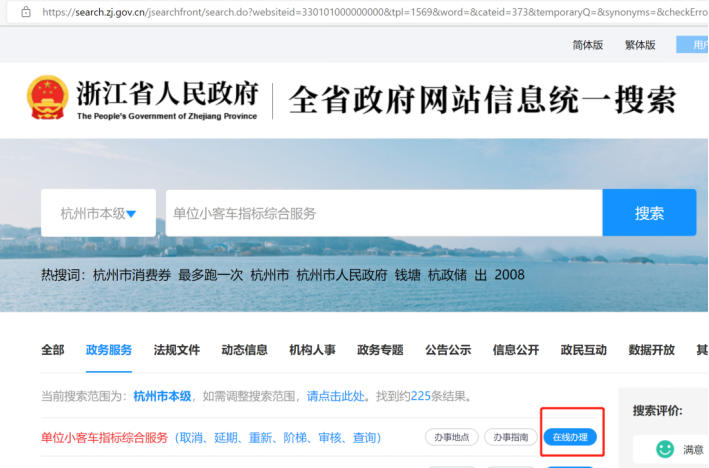Screen dimensions: 709x468
Task: Click the search keyword input field
Action: pyautogui.click(x=383, y=213)
